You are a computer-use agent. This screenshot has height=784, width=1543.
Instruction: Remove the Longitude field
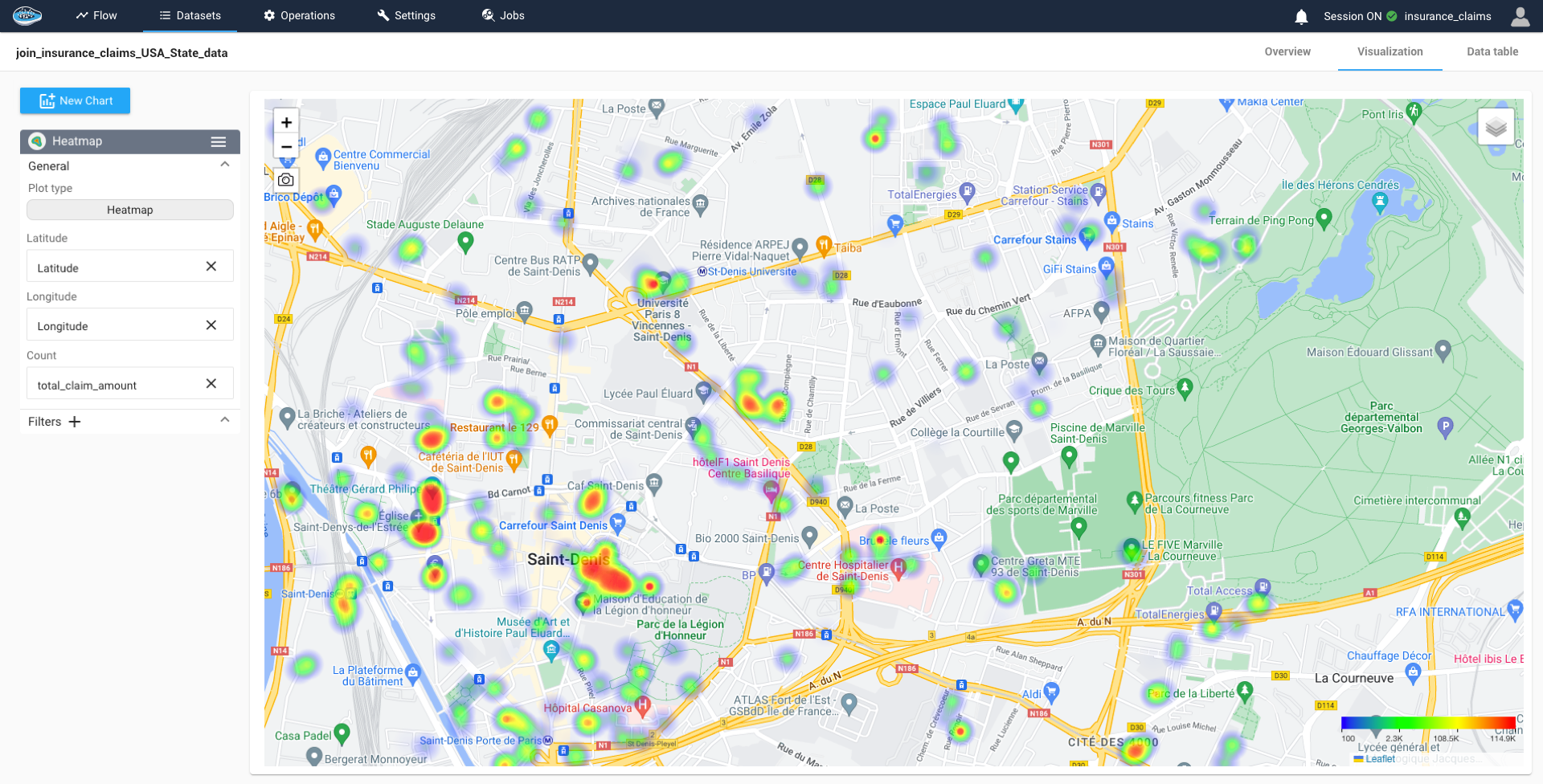point(211,325)
